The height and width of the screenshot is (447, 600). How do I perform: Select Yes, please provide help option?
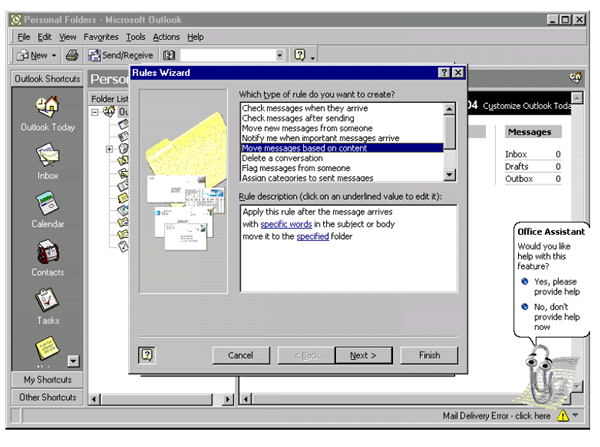click(x=551, y=286)
